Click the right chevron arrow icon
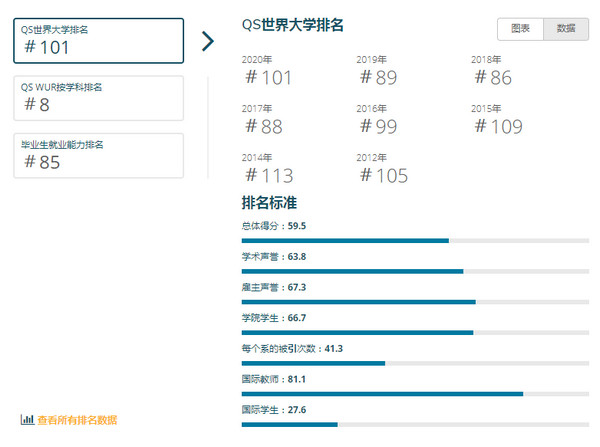The height and width of the screenshot is (447, 600). (x=208, y=41)
